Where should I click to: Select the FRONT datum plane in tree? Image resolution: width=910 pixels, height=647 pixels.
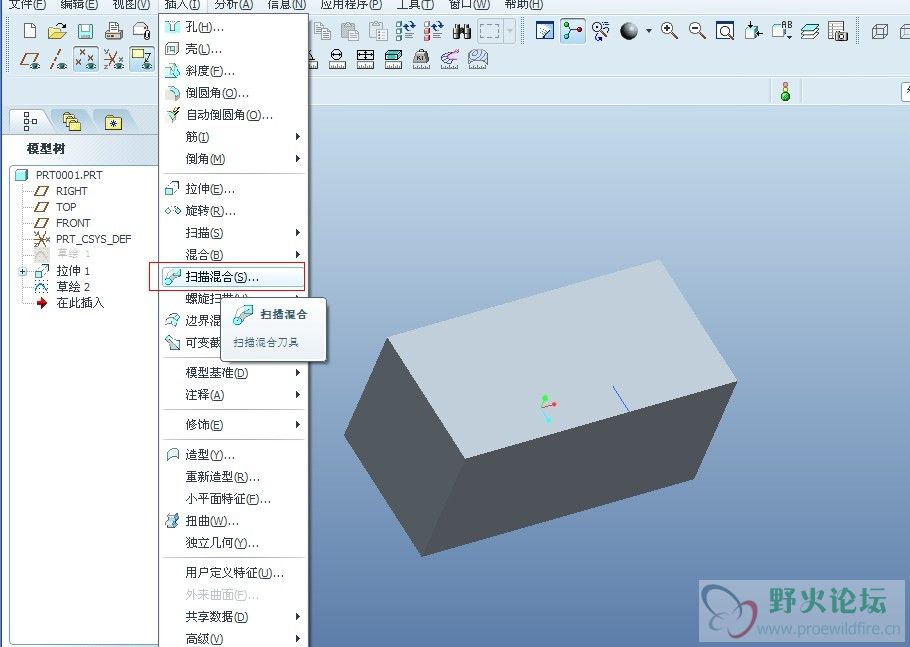(x=73, y=223)
